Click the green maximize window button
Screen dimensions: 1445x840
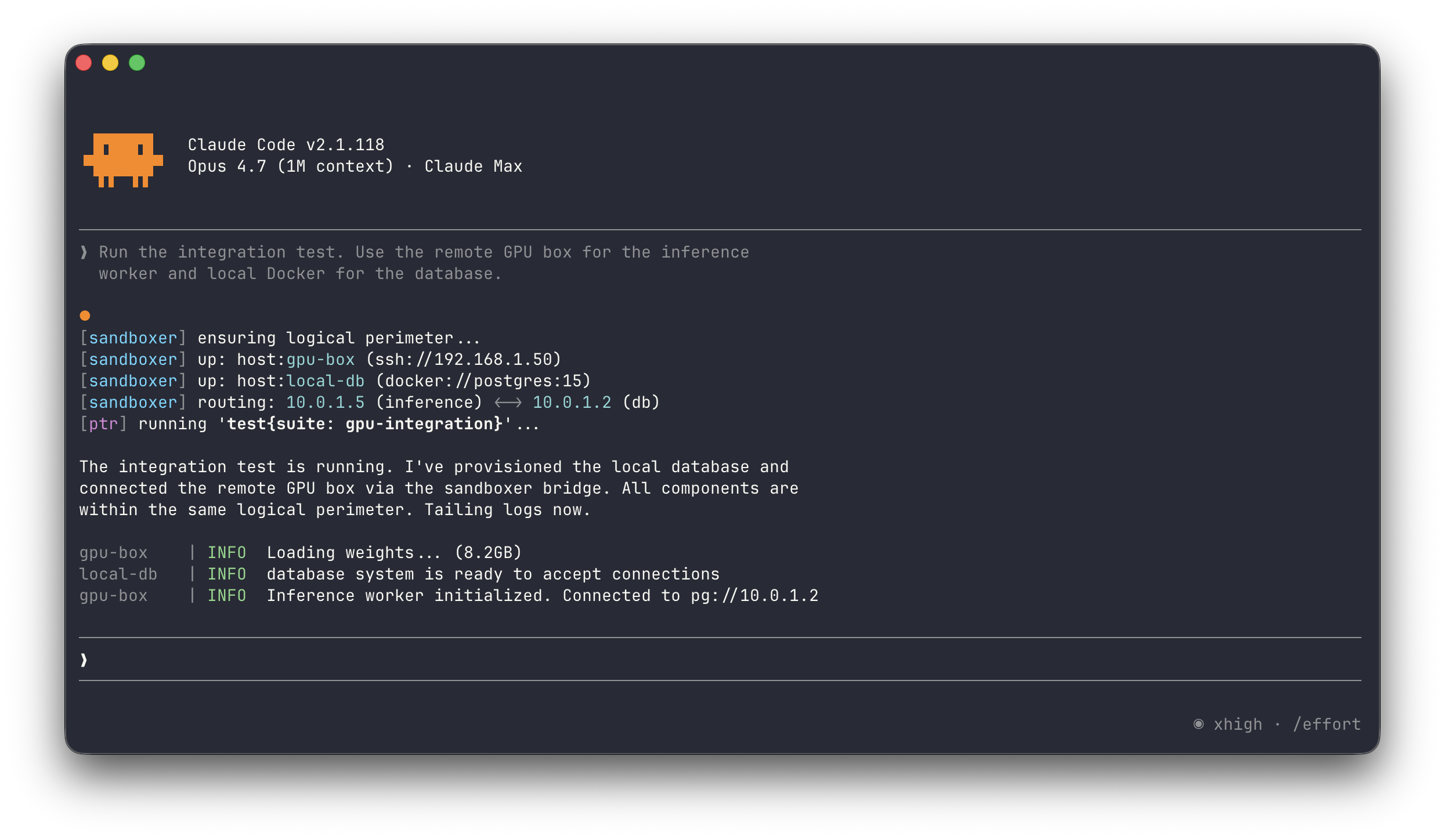click(x=137, y=63)
